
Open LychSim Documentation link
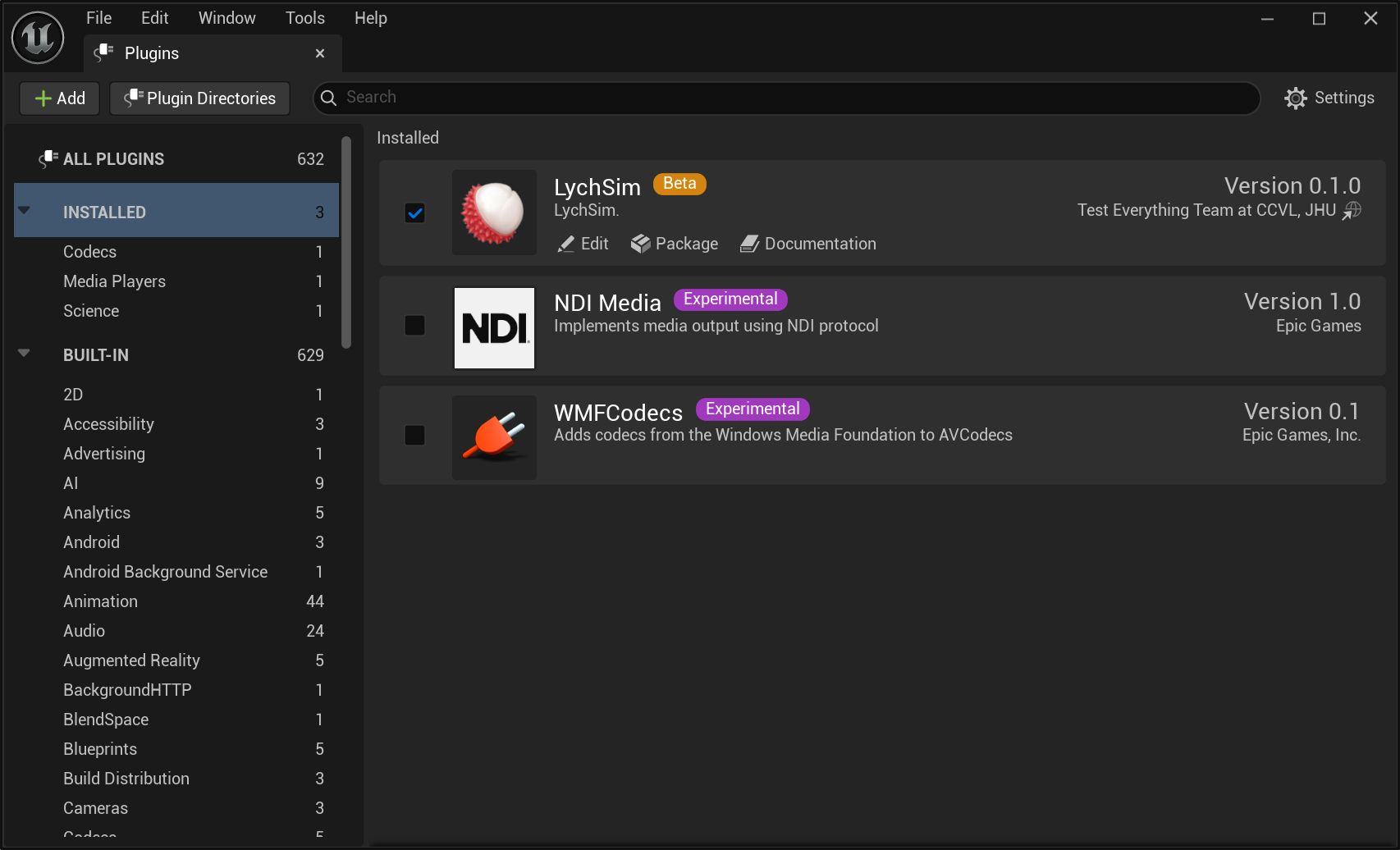point(808,244)
